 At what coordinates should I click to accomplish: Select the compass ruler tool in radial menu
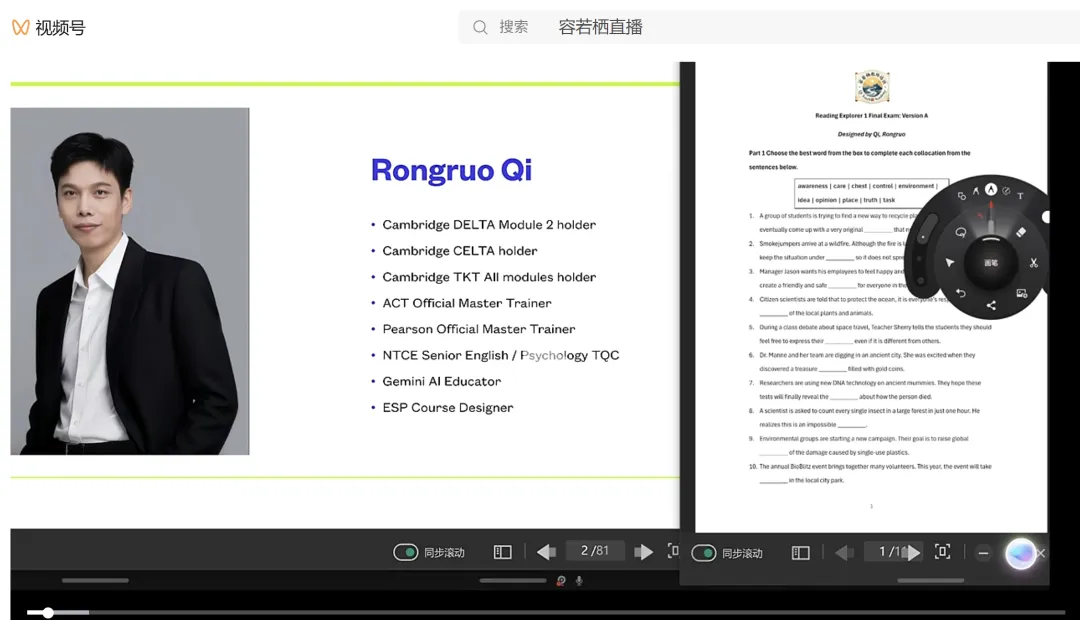[x=975, y=190]
